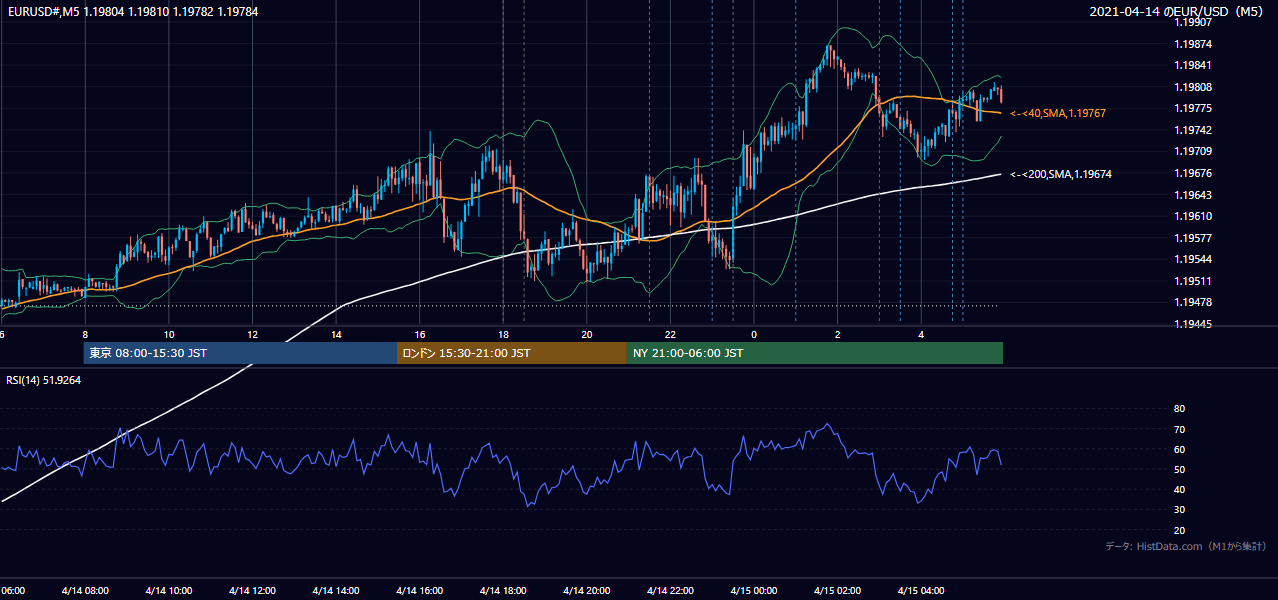Click RSI scale level 40
This screenshot has height=600, width=1278.
point(1179,490)
